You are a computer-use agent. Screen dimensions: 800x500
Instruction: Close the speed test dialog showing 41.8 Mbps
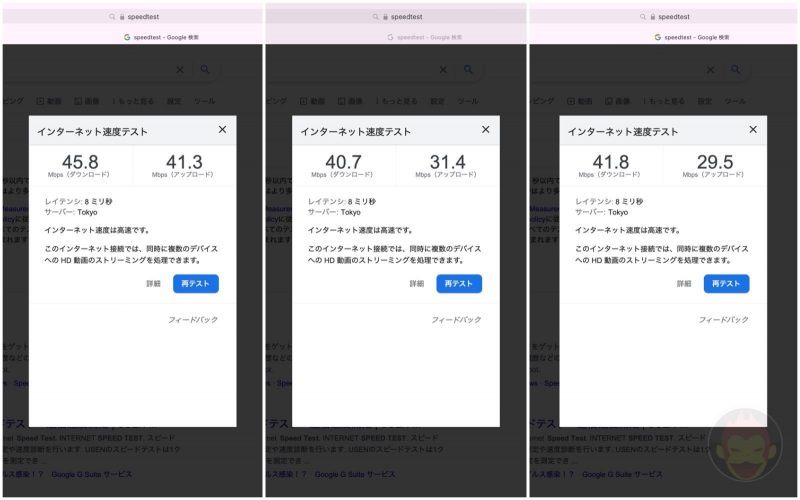click(x=753, y=130)
